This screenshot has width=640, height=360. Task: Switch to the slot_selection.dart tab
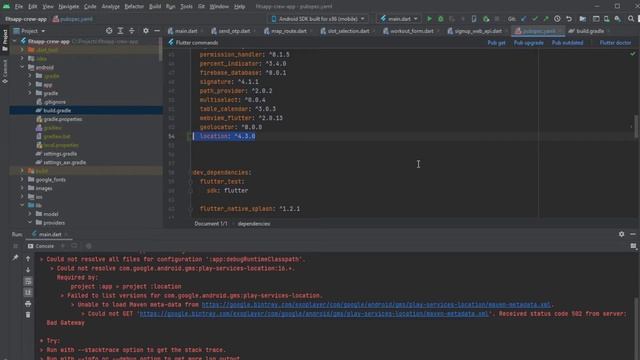point(345,31)
